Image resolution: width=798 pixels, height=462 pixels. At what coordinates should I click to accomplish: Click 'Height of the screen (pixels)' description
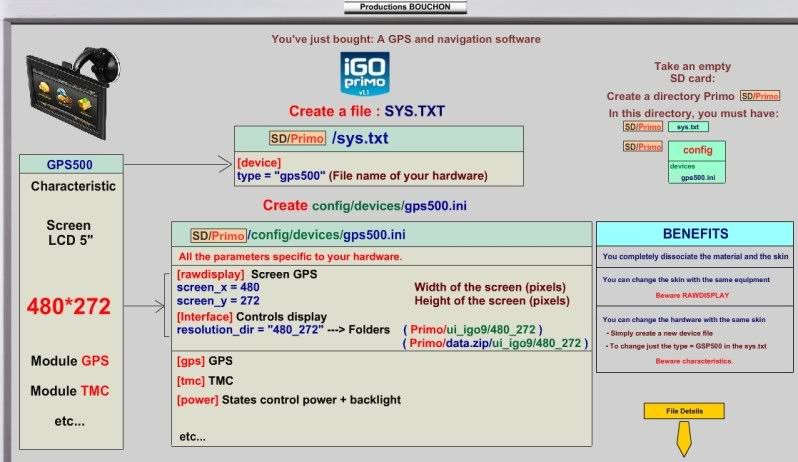click(x=492, y=301)
